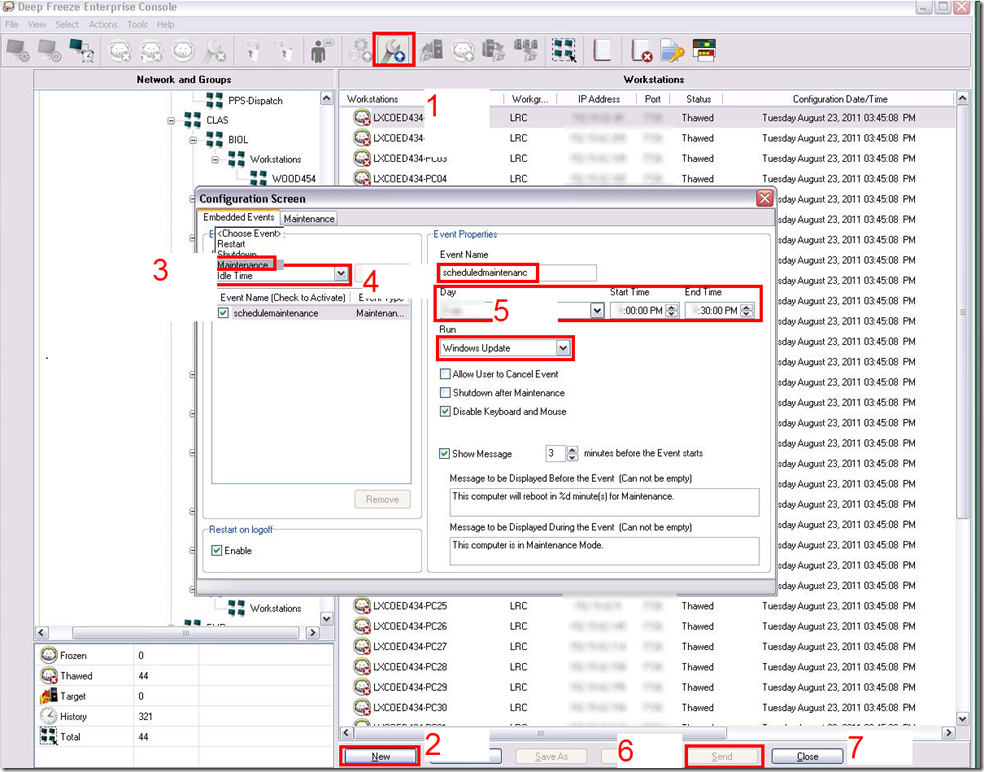Collapse the BIOL tree node

pyautogui.click(x=193, y=139)
